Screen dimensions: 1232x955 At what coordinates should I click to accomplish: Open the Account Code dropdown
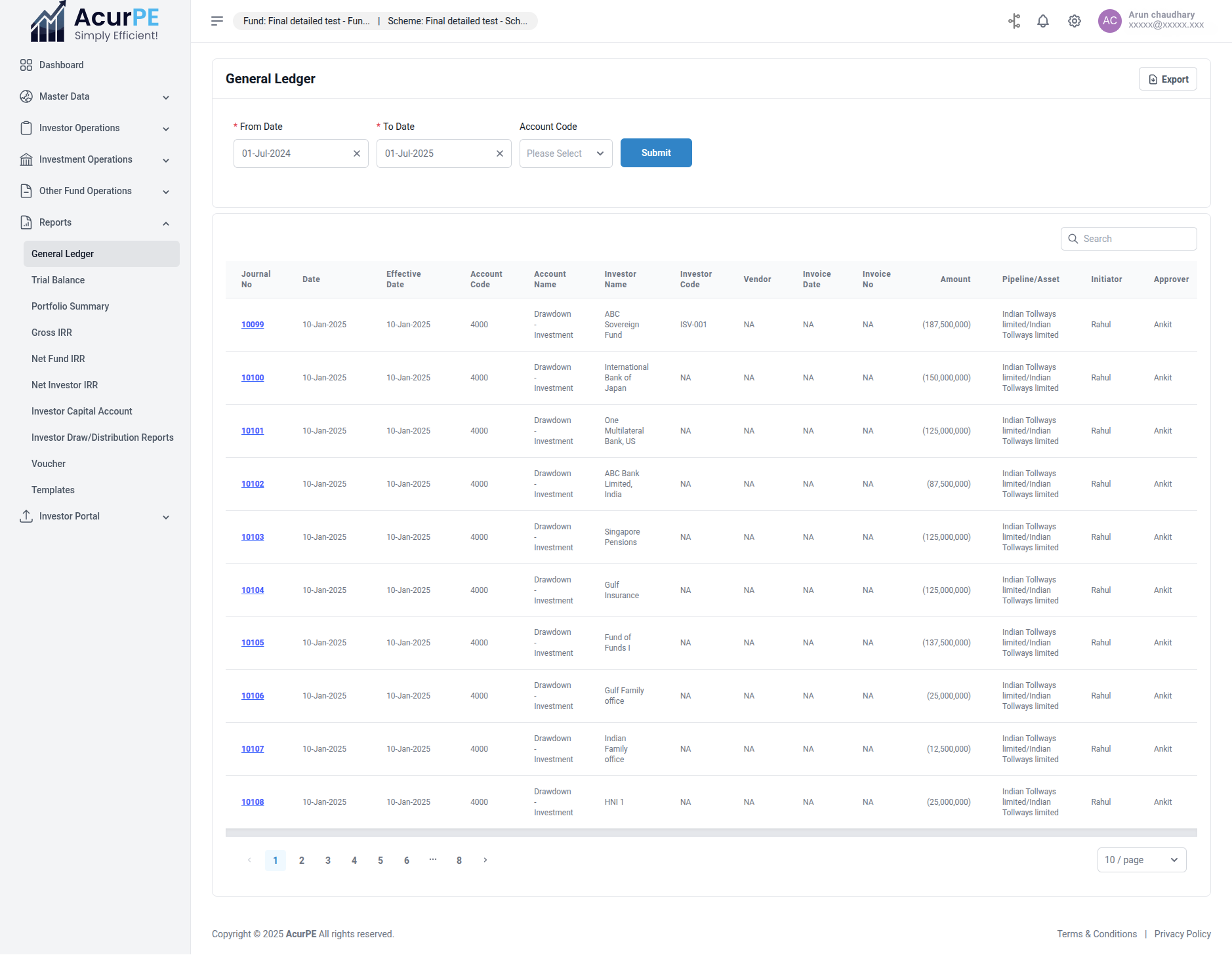(565, 153)
